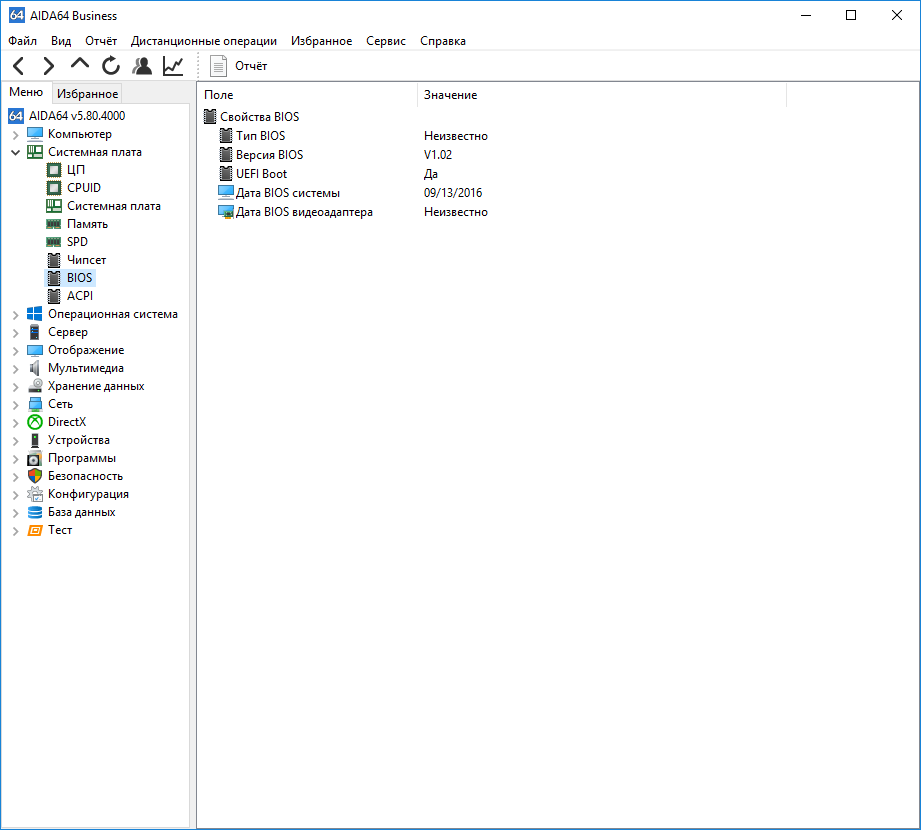Go up one level with the up arrow icon

80,63
